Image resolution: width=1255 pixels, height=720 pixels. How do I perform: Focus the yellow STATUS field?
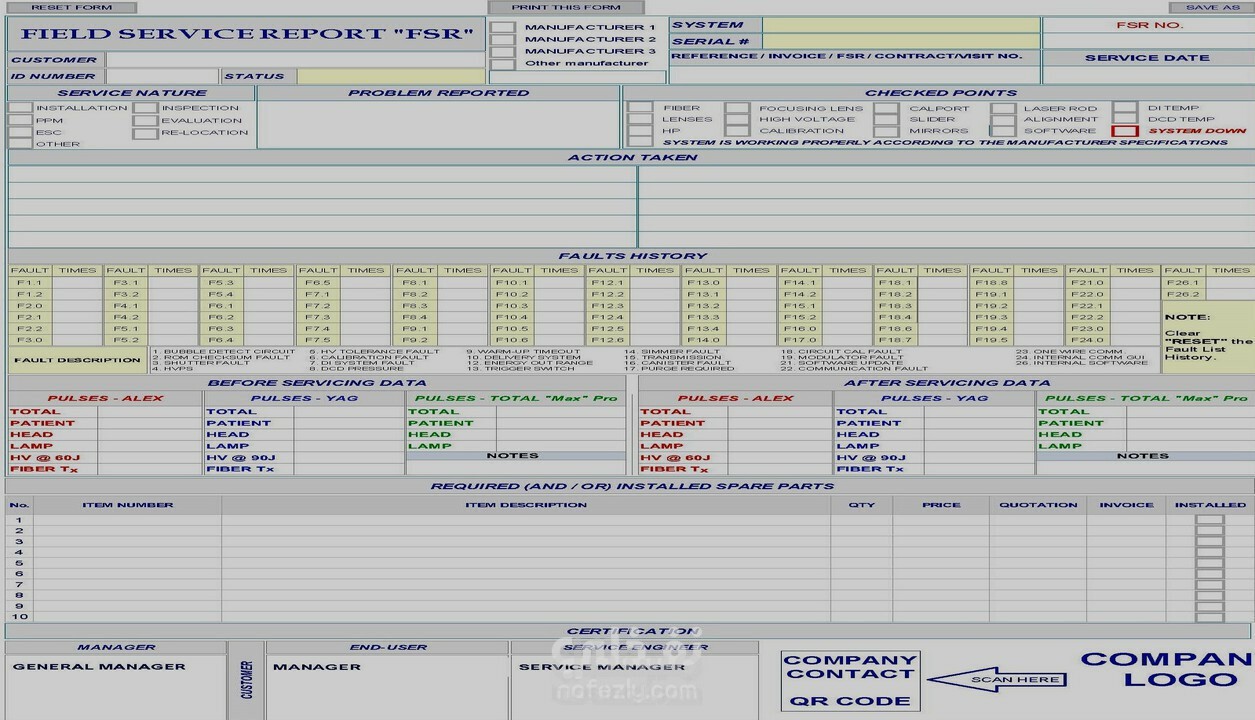click(391, 76)
